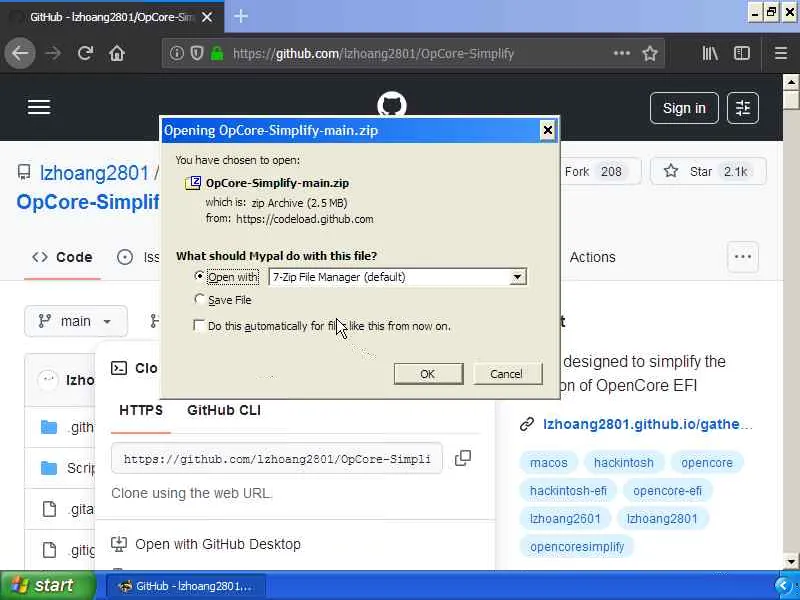
Task: Click the opencoresimplify topic tag
Action: coord(577,546)
